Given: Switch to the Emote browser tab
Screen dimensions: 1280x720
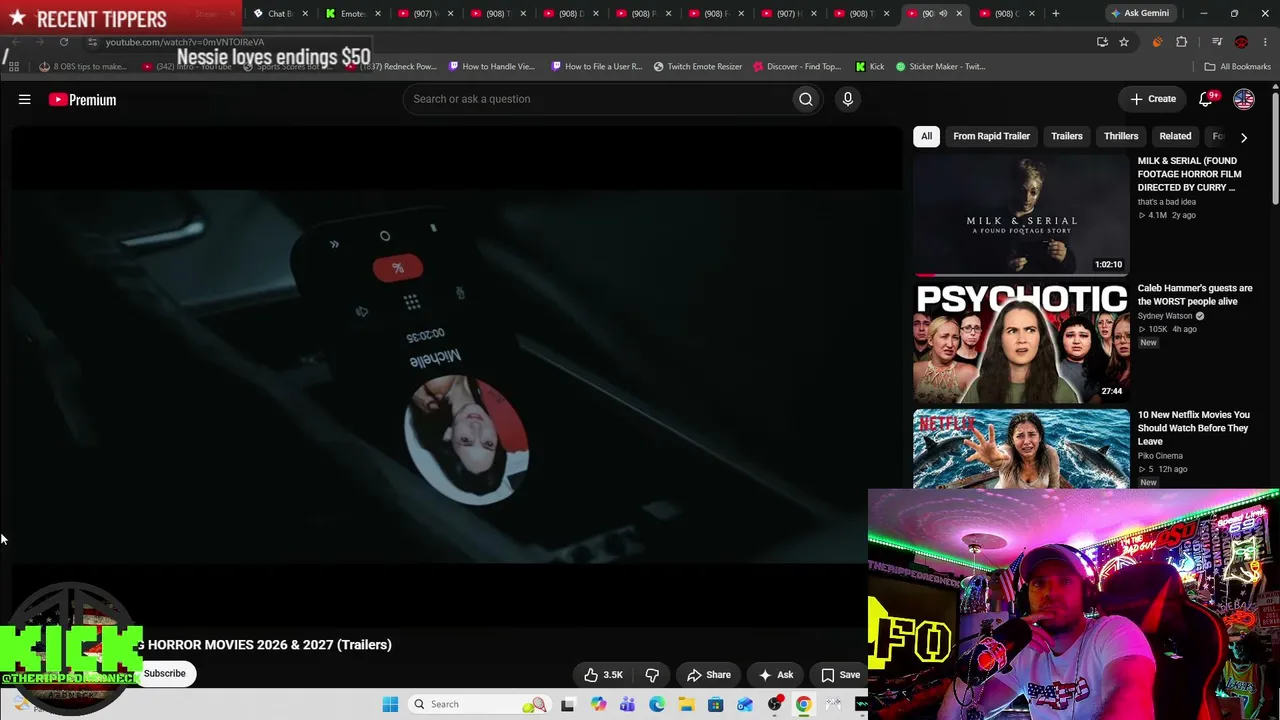Looking at the screenshot, I should click(352, 13).
